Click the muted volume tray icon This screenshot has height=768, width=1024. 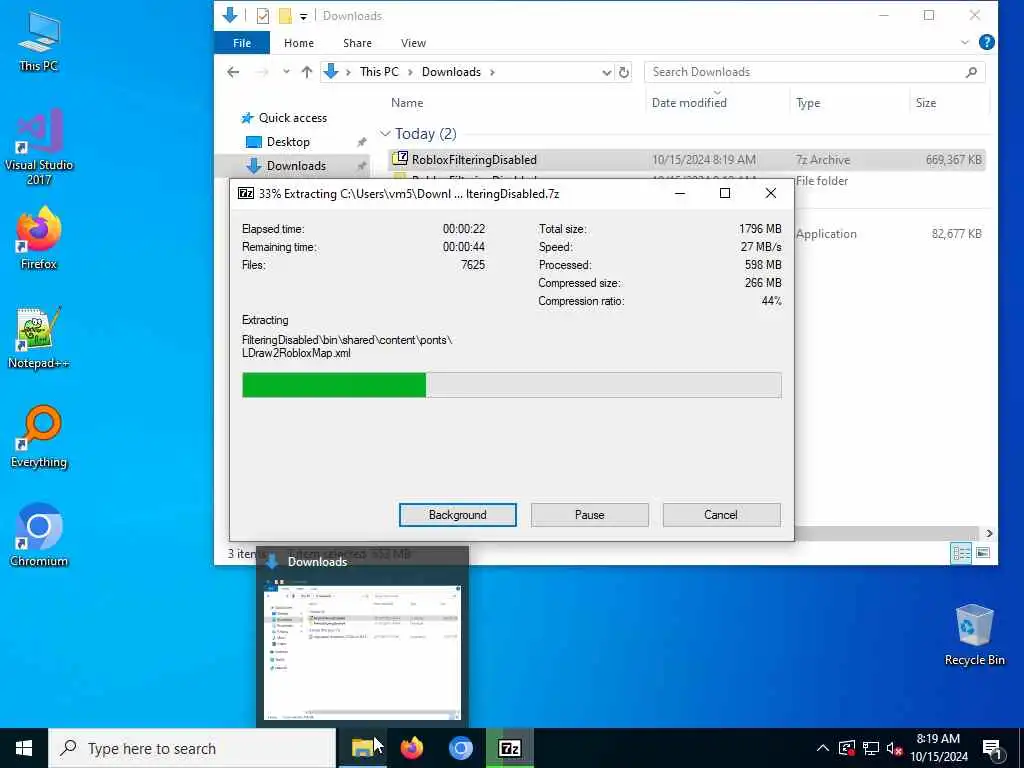coord(895,748)
